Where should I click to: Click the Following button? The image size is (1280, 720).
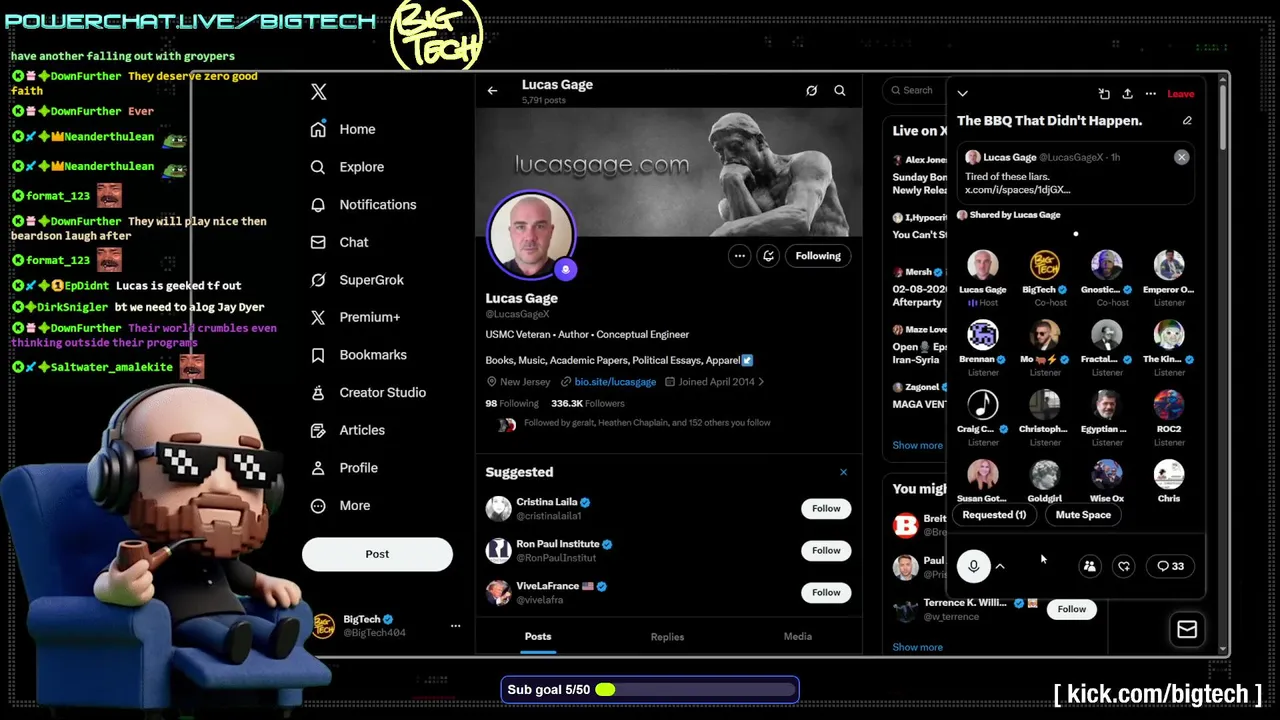[x=818, y=256]
